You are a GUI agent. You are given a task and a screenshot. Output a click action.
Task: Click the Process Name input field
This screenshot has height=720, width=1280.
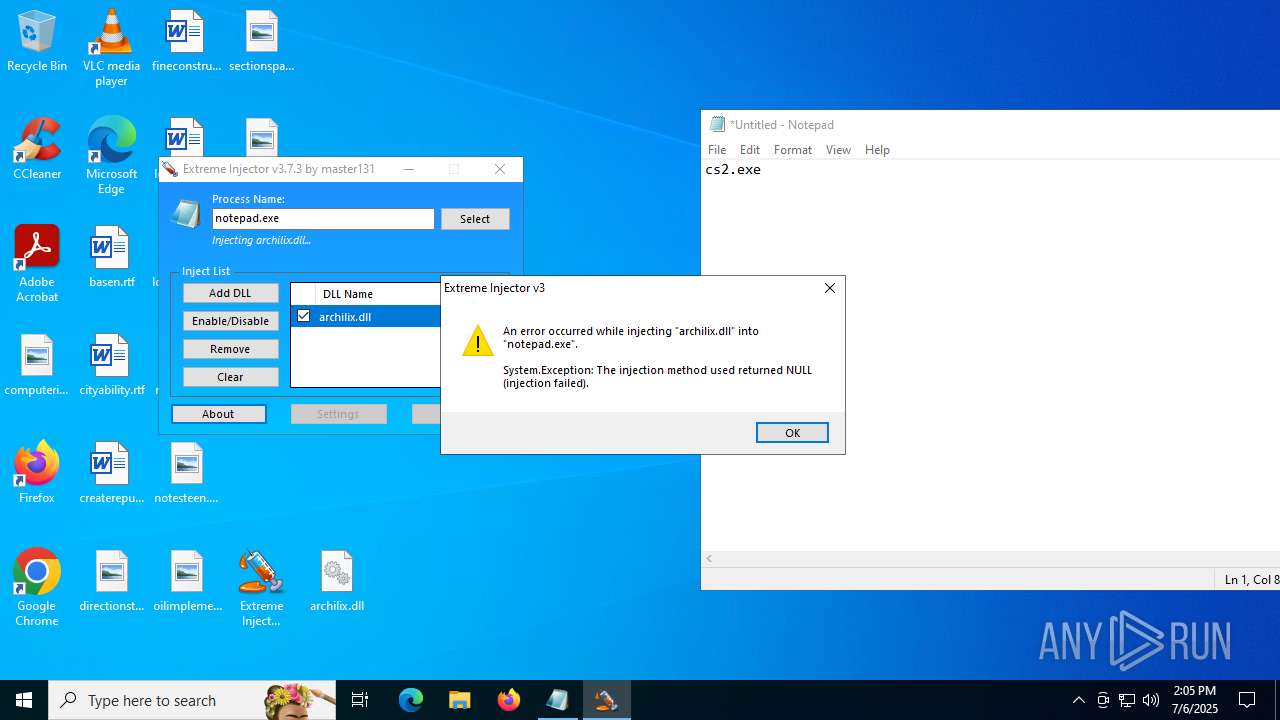[x=323, y=219]
